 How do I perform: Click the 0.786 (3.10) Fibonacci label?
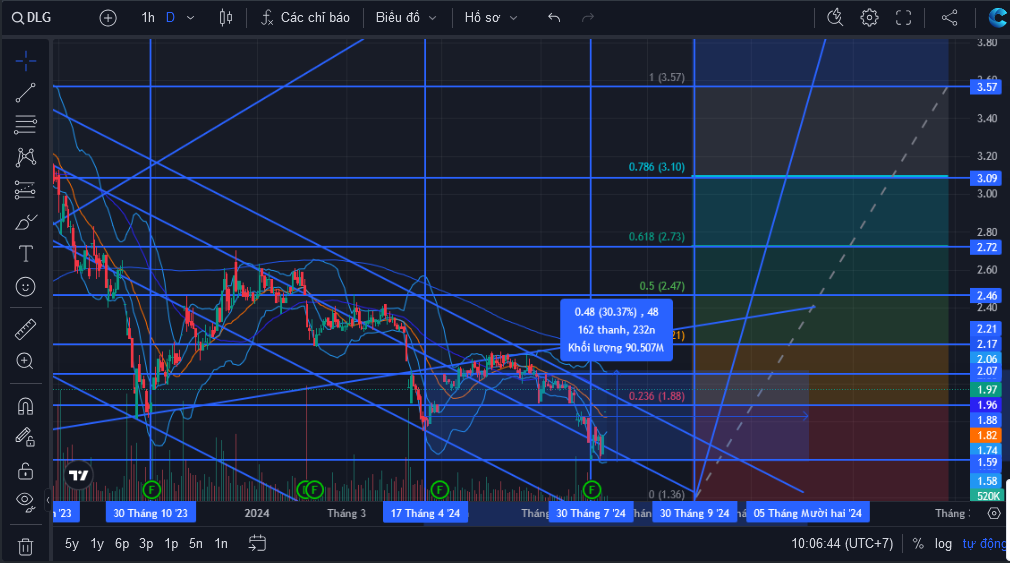[x=656, y=167]
